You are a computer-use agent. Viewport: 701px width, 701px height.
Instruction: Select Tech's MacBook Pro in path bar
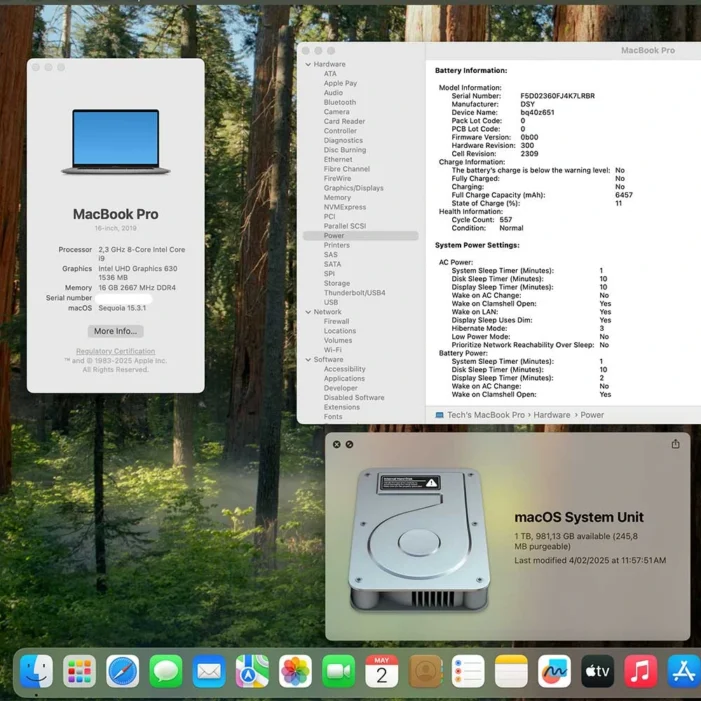pos(486,415)
